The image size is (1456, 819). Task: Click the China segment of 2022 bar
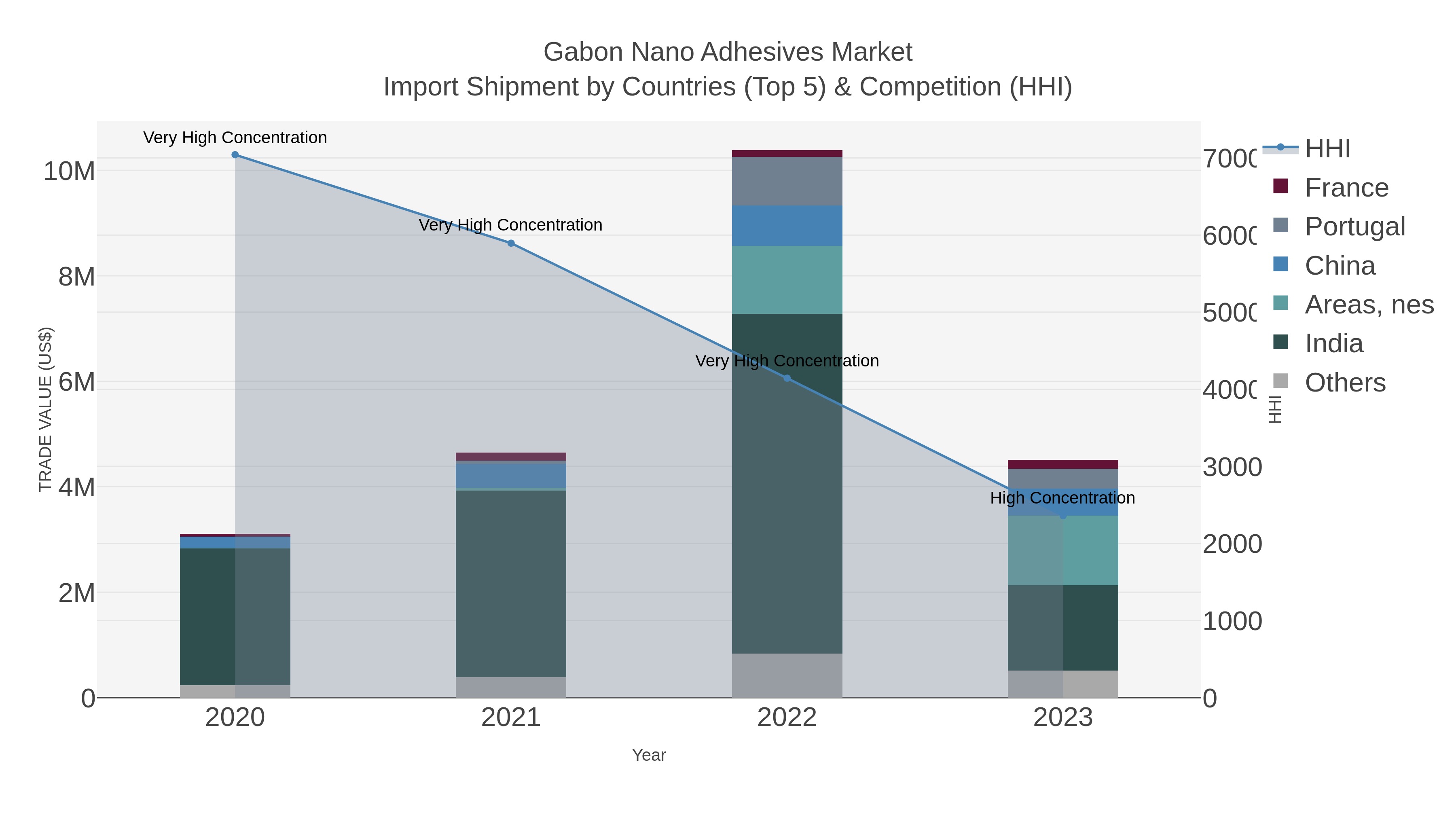tap(787, 226)
